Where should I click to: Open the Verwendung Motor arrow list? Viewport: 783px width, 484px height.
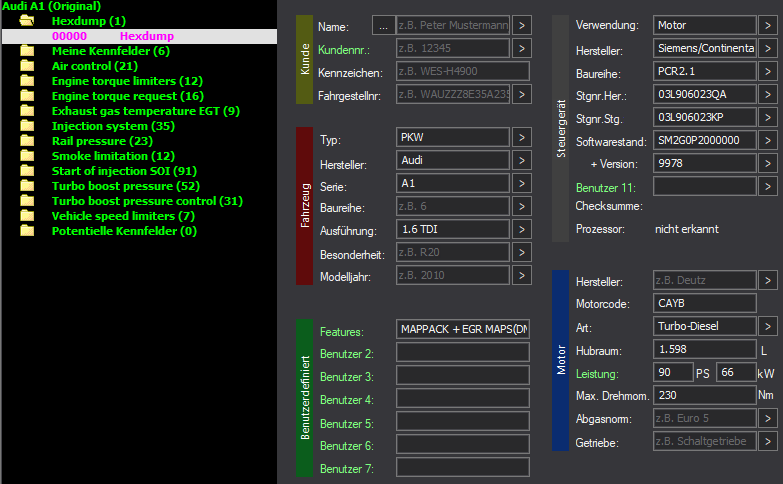coord(768,25)
